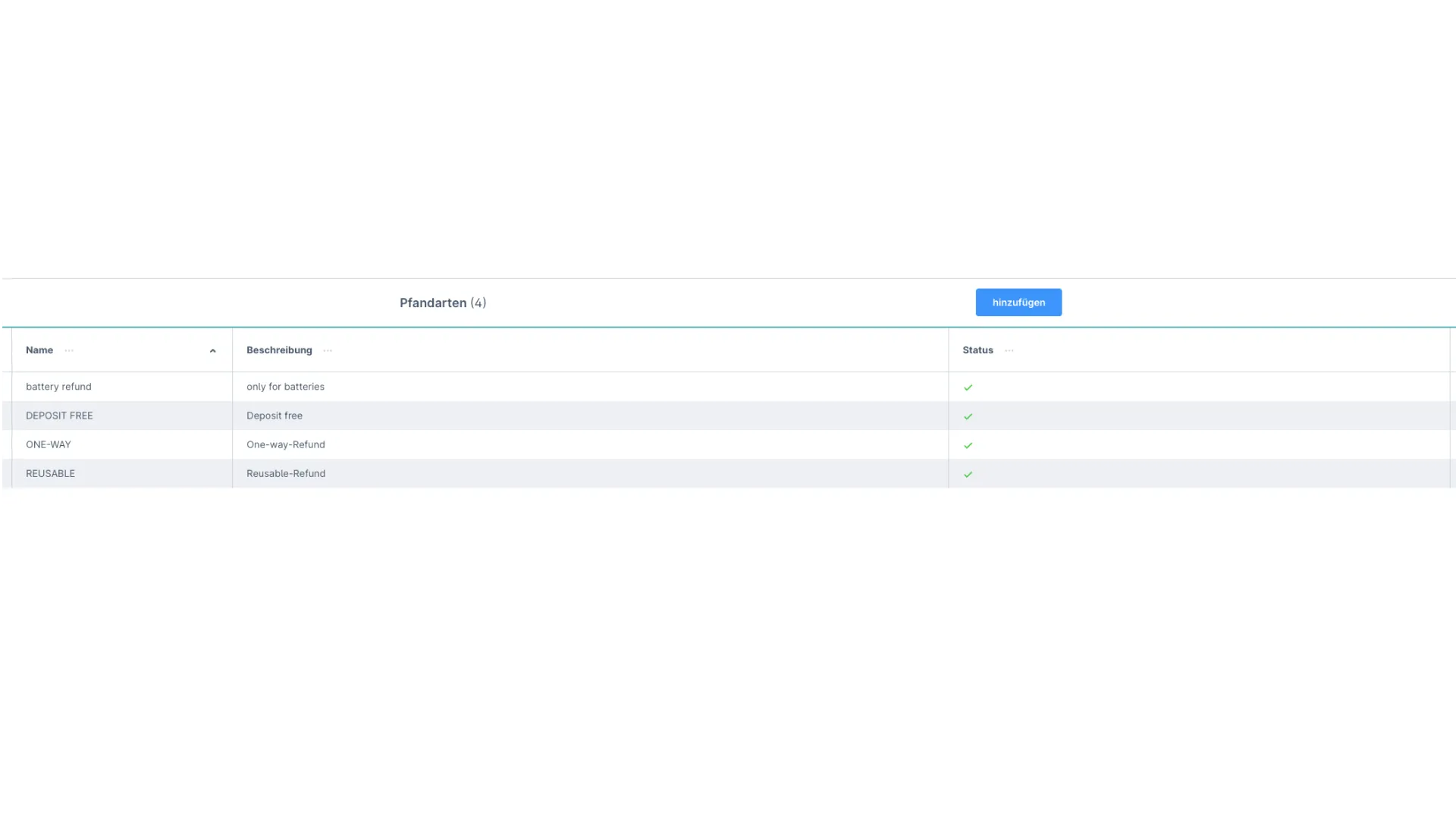The width and height of the screenshot is (1456, 819).
Task: Click the green status checkmark for battery refund
Action: click(x=968, y=387)
